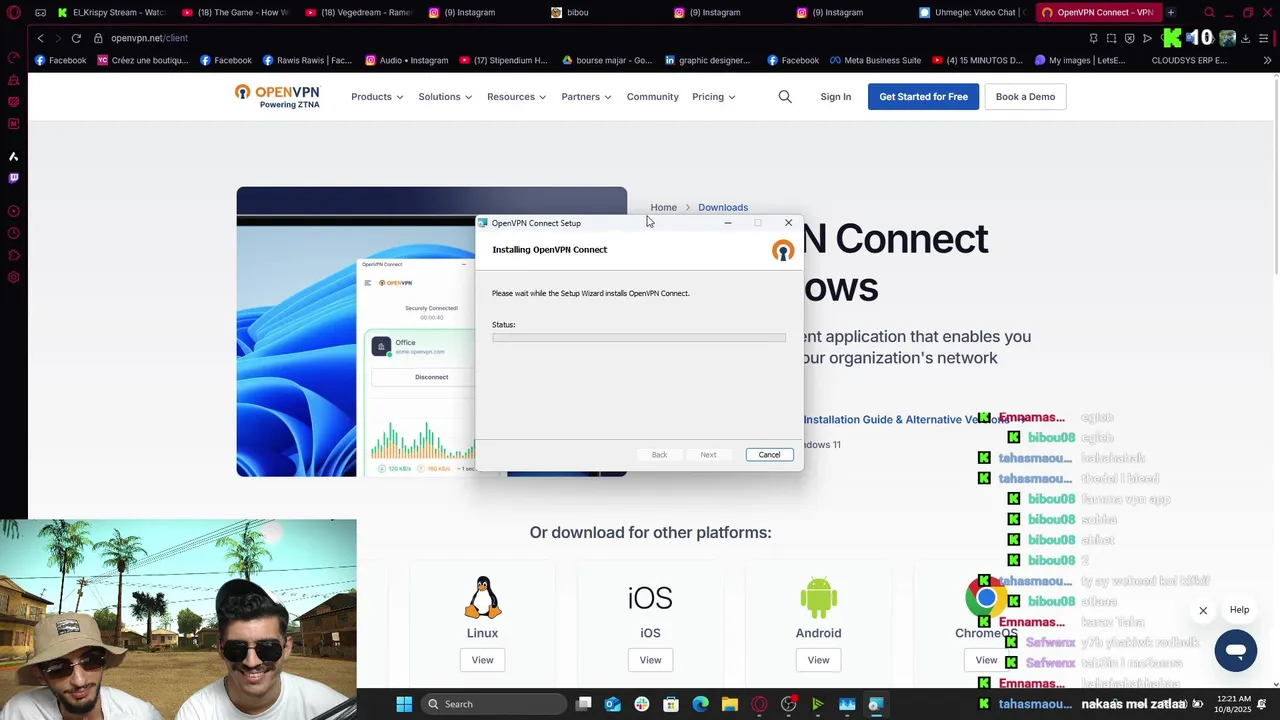1280x720 pixels.
Task: Open the Twitch panel in Opera GX sidebar
Action: (13, 178)
